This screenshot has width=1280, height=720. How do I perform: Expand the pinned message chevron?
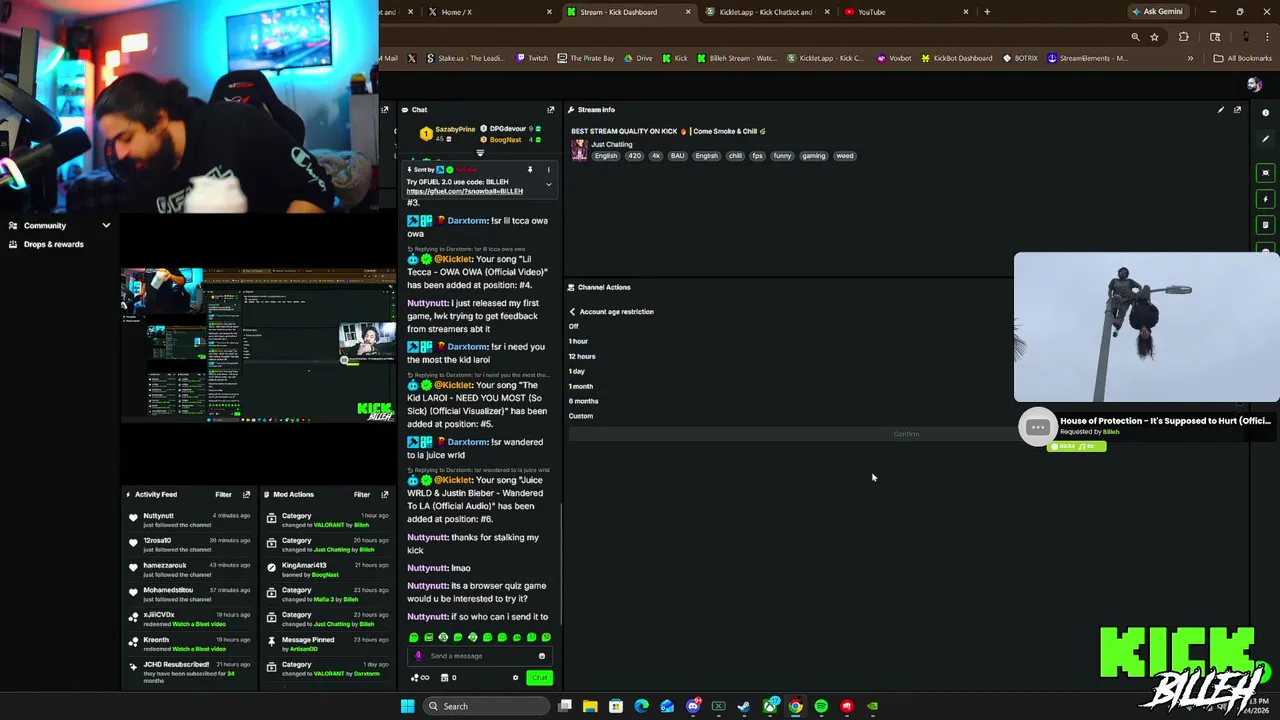(548, 185)
